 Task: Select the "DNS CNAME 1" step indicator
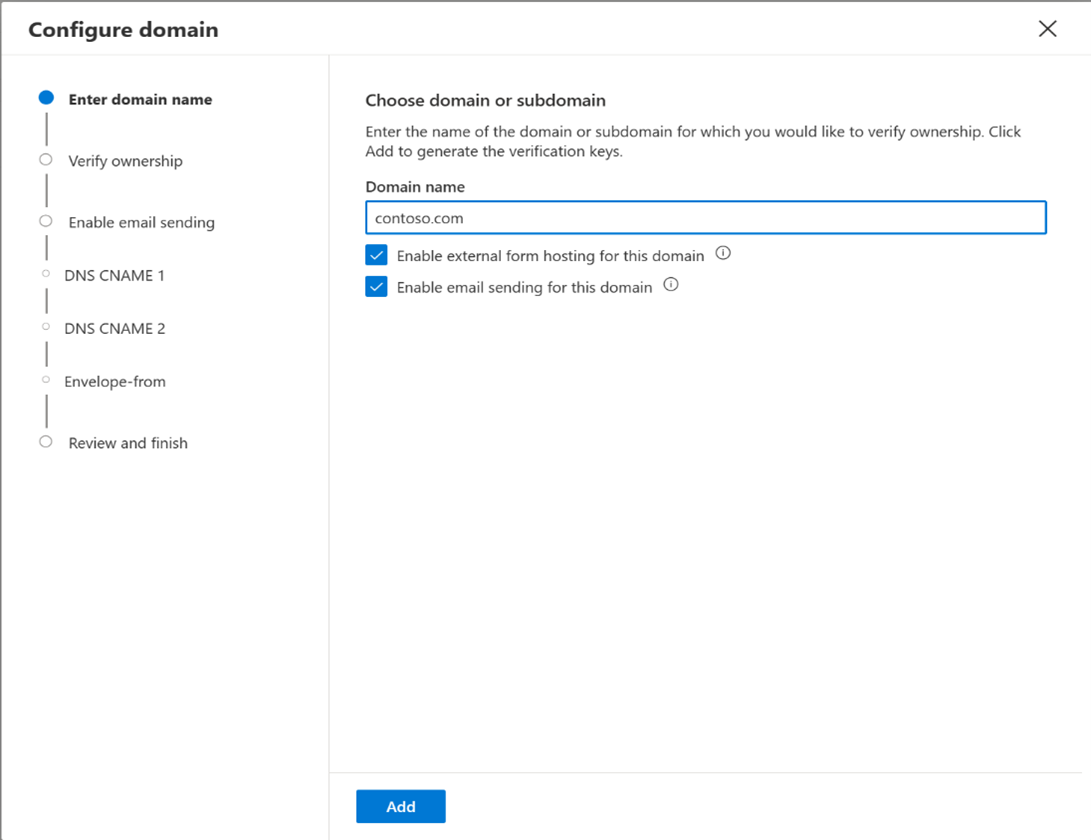click(44, 274)
